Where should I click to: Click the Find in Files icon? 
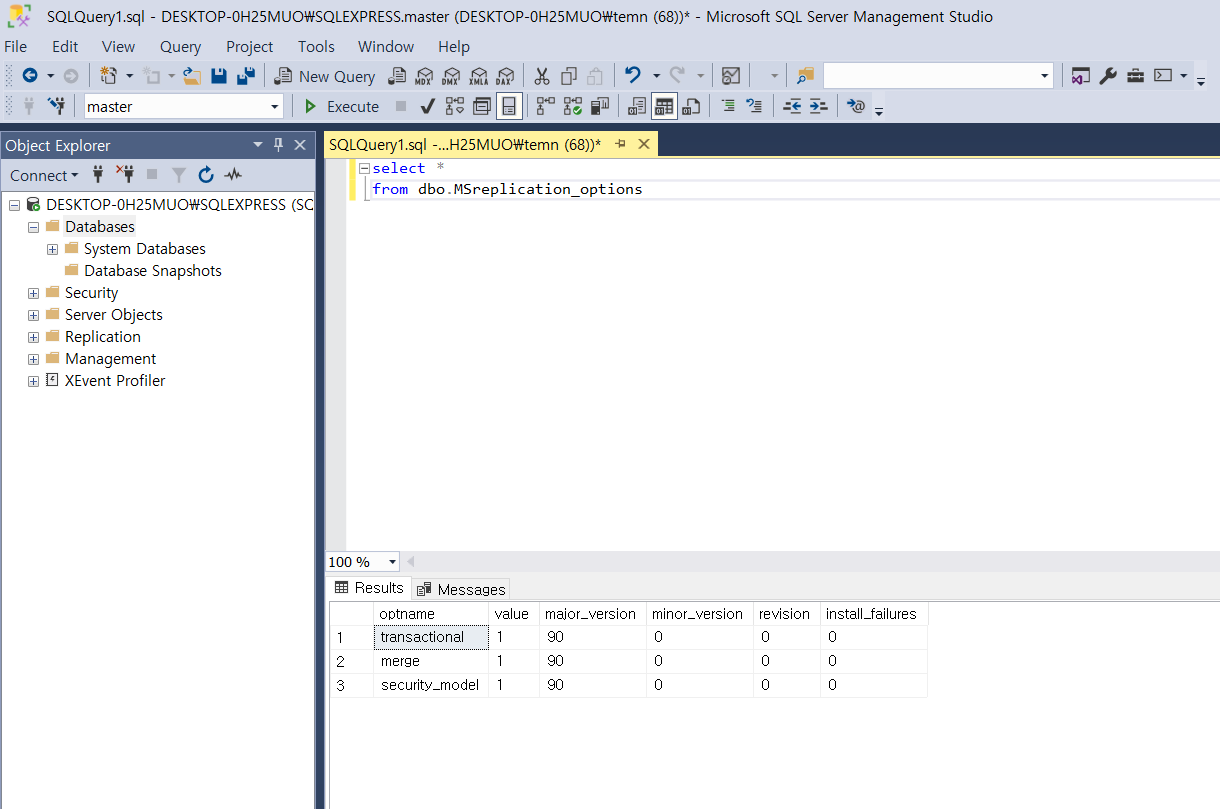pos(805,76)
